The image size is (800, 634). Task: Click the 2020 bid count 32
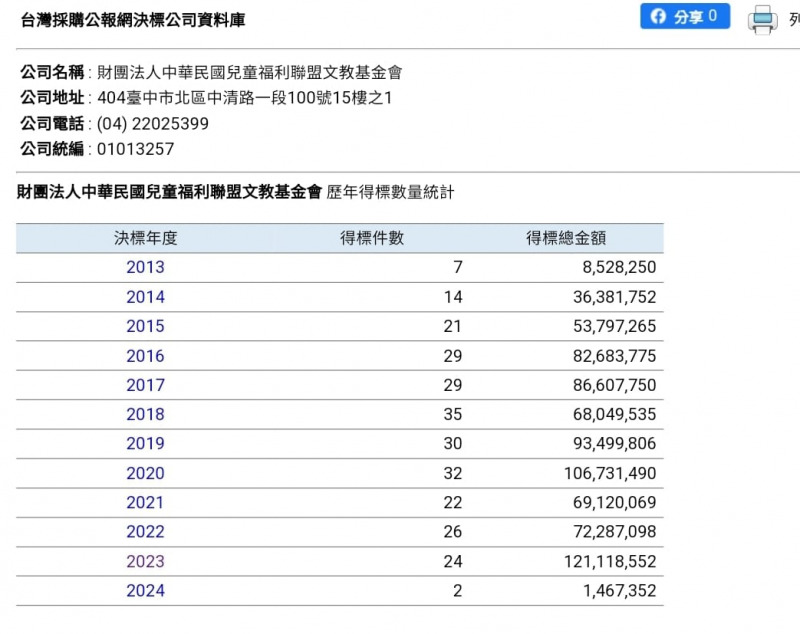click(x=453, y=473)
